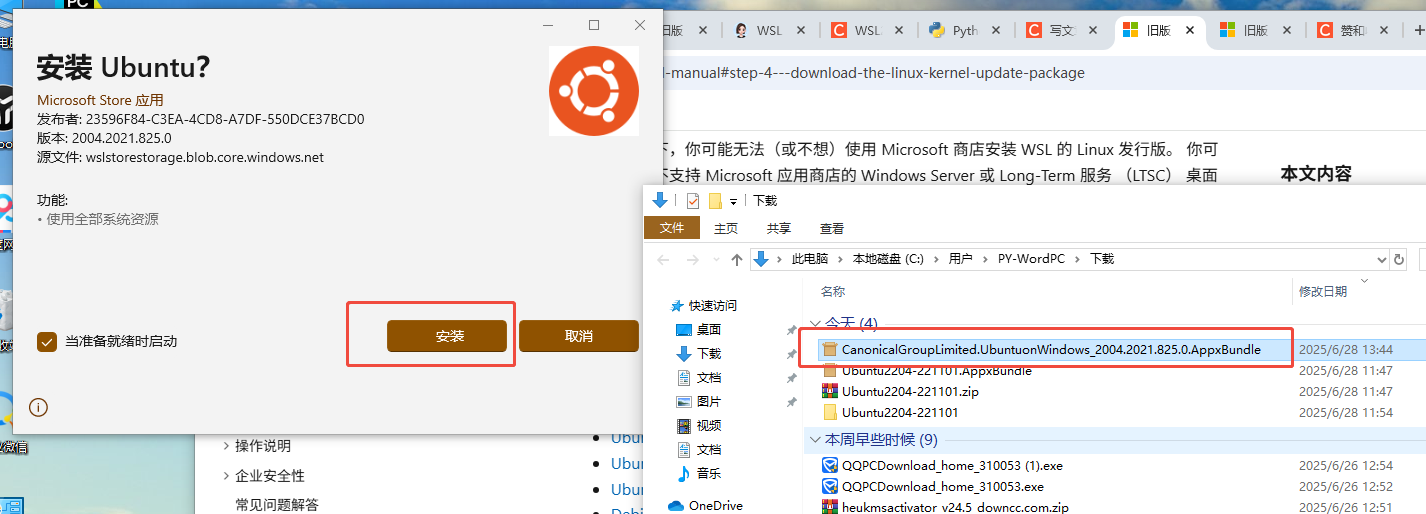Click the icon of QQPCDownload_home_310053 (1).exe

829,465
